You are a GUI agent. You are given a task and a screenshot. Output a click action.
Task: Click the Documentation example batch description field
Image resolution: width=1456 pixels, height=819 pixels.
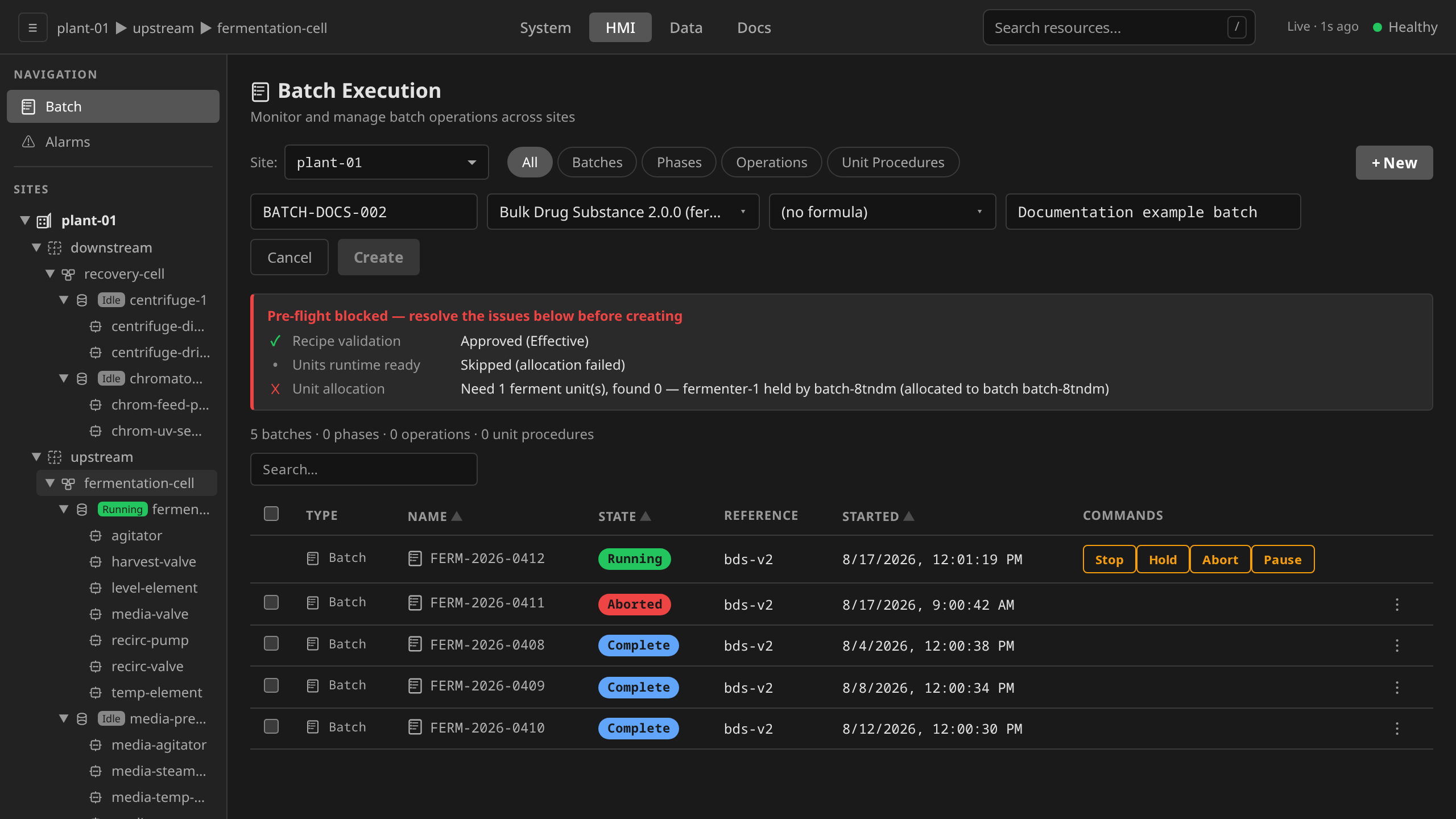tap(1153, 212)
